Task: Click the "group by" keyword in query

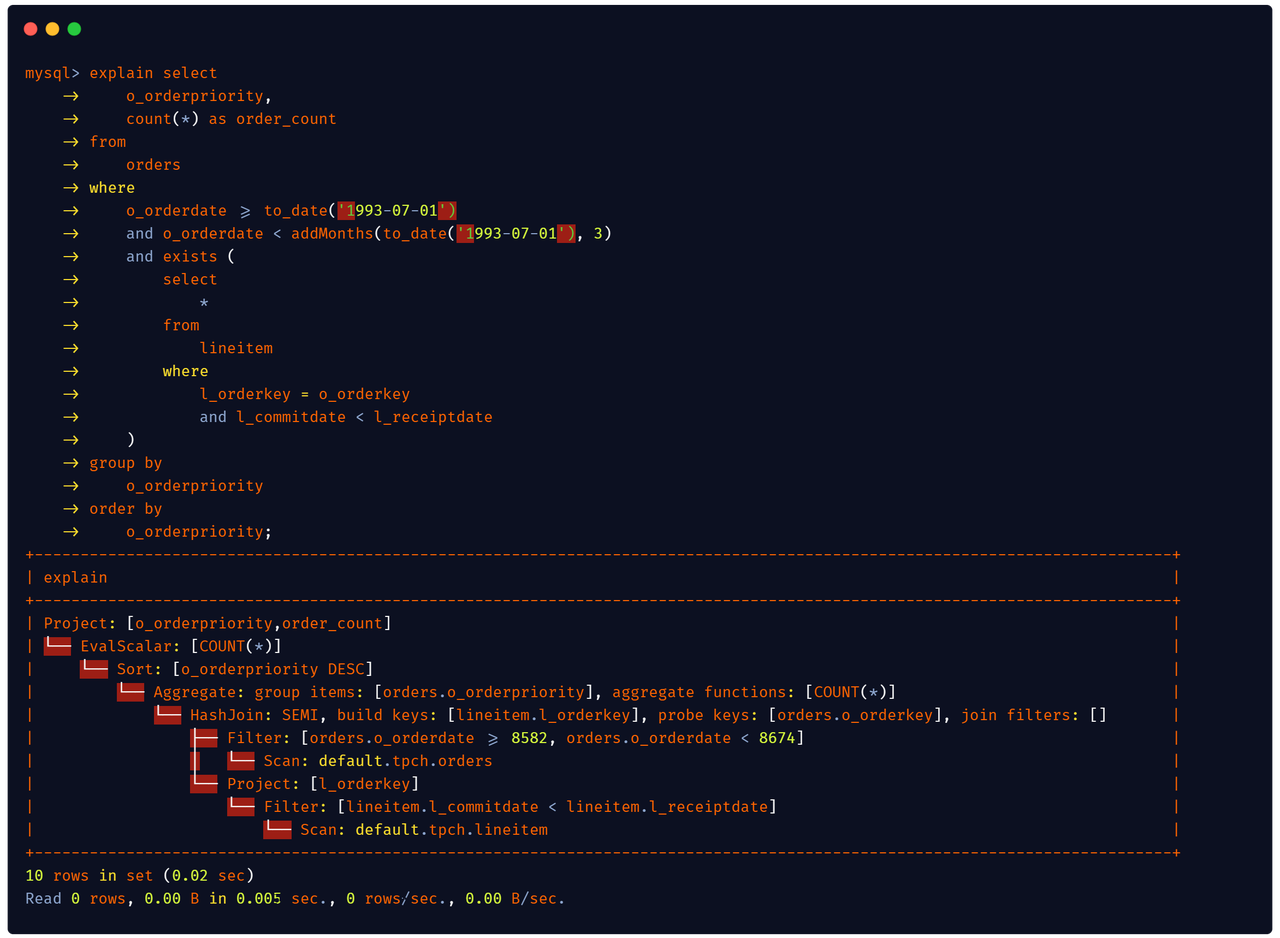Action: (x=125, y=463)
